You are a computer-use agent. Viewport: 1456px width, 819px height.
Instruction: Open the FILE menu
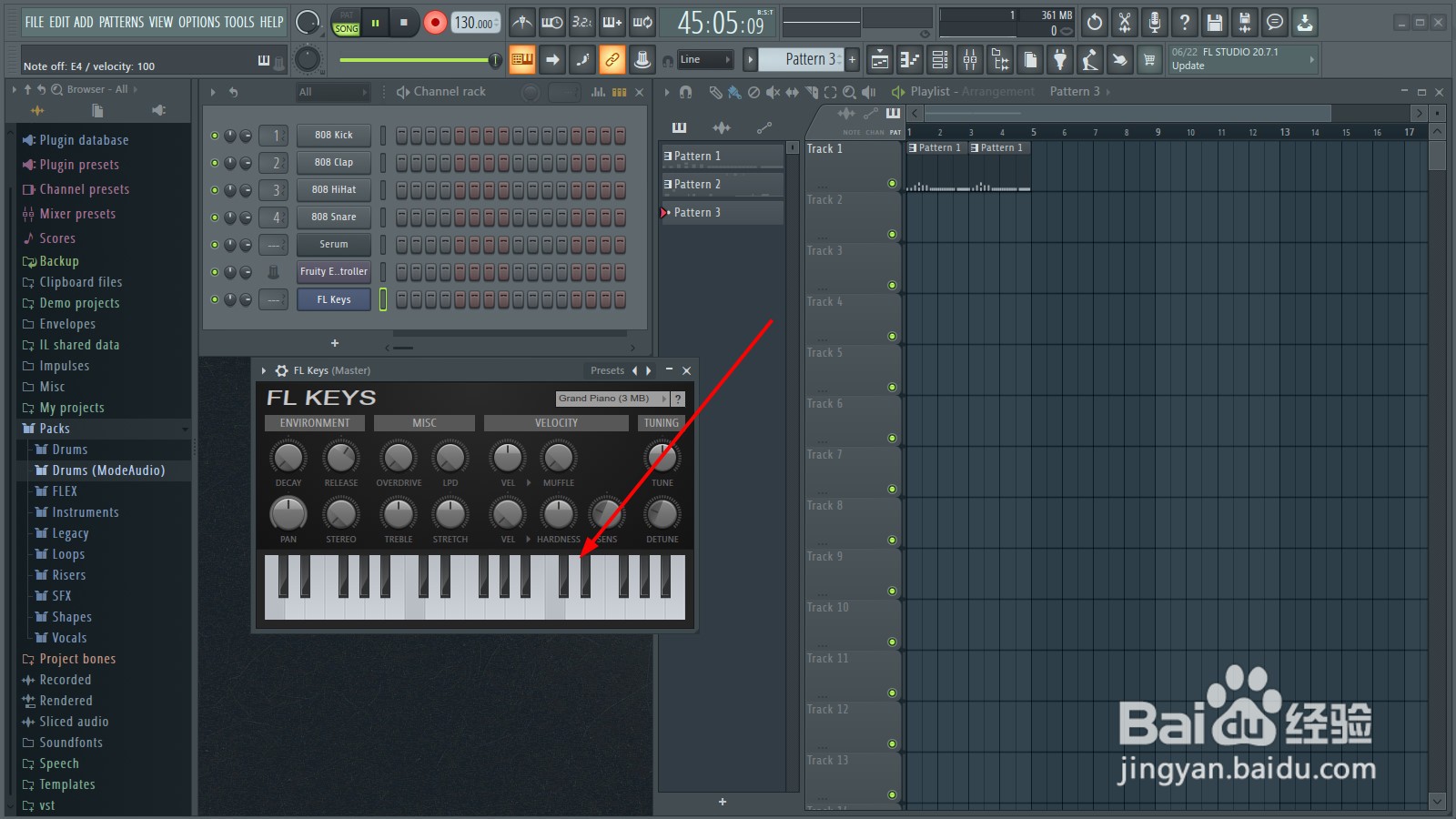click(x=35, y=22)
